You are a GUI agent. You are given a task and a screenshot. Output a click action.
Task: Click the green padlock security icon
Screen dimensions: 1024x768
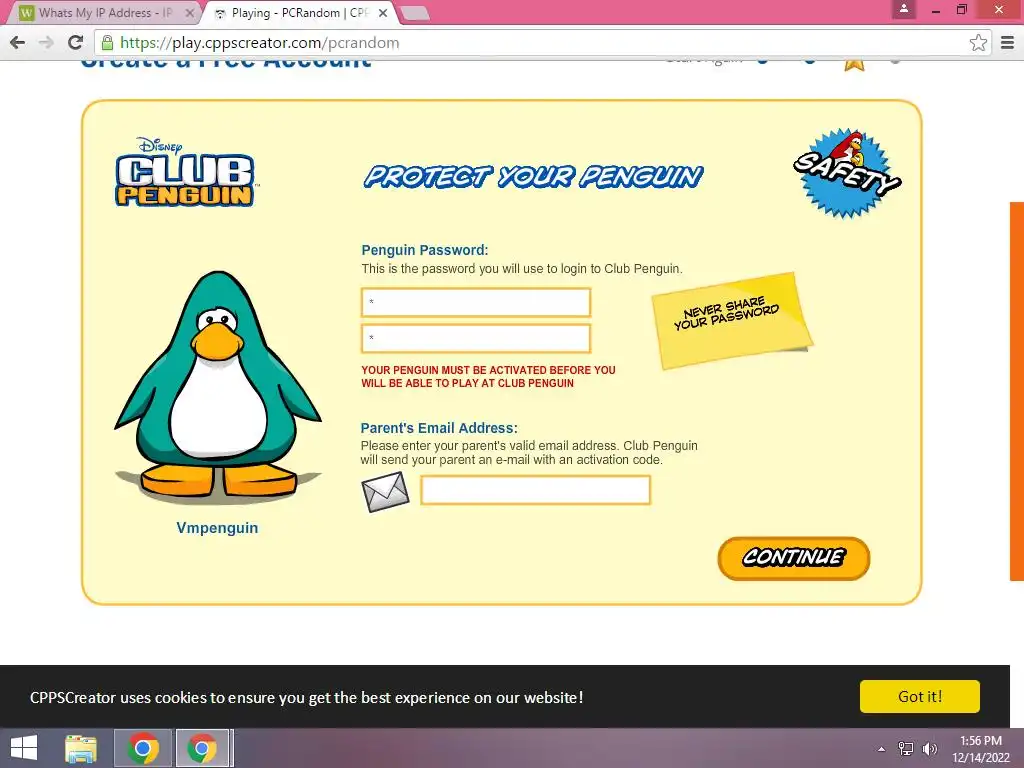tap(108, 43)
